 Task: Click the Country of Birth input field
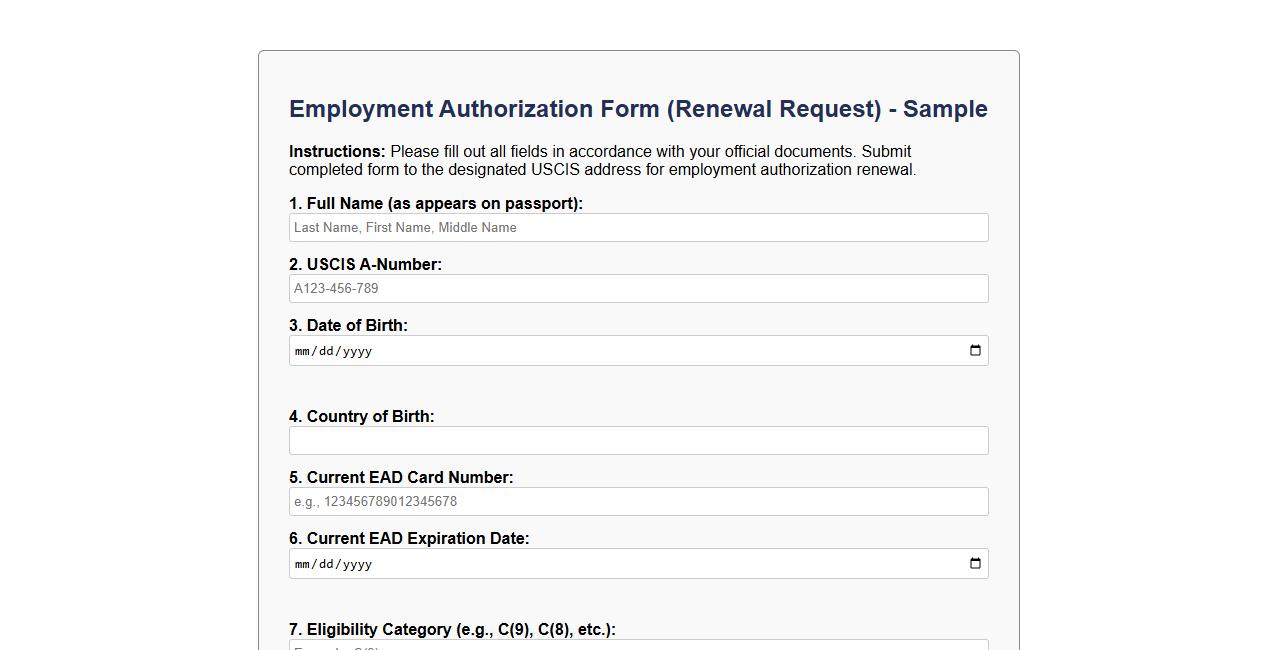[x=638, y=440]
